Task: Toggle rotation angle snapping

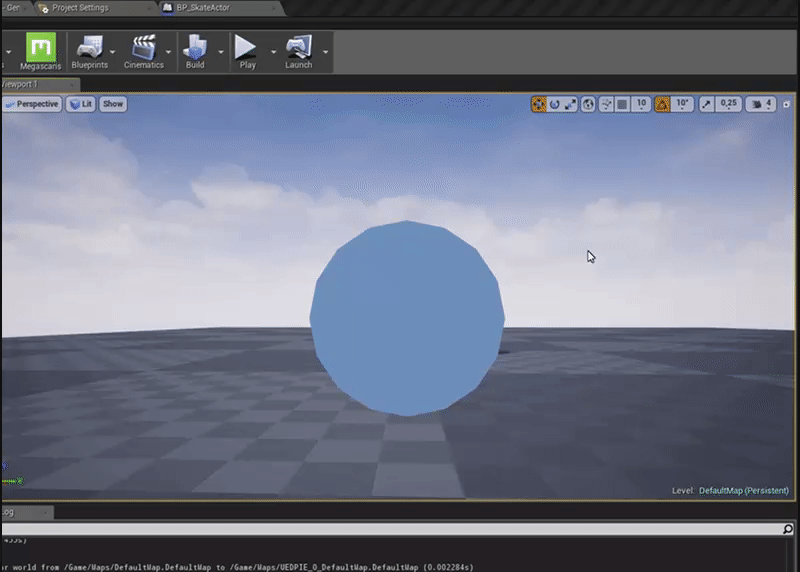Action: [x=662, y=104]
